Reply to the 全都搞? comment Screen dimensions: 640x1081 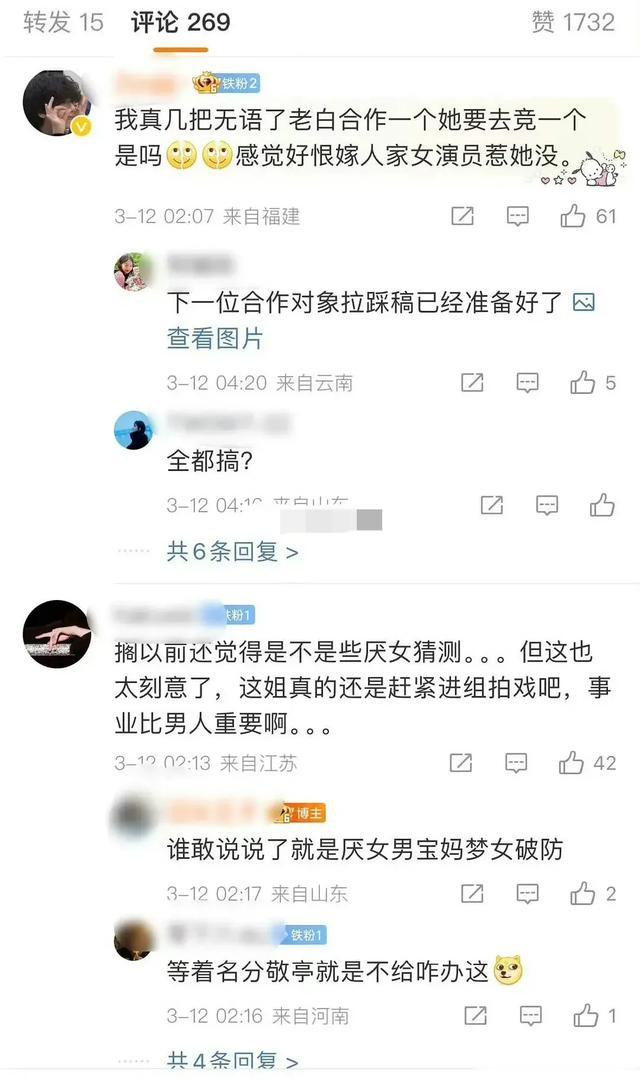[547, 505]
